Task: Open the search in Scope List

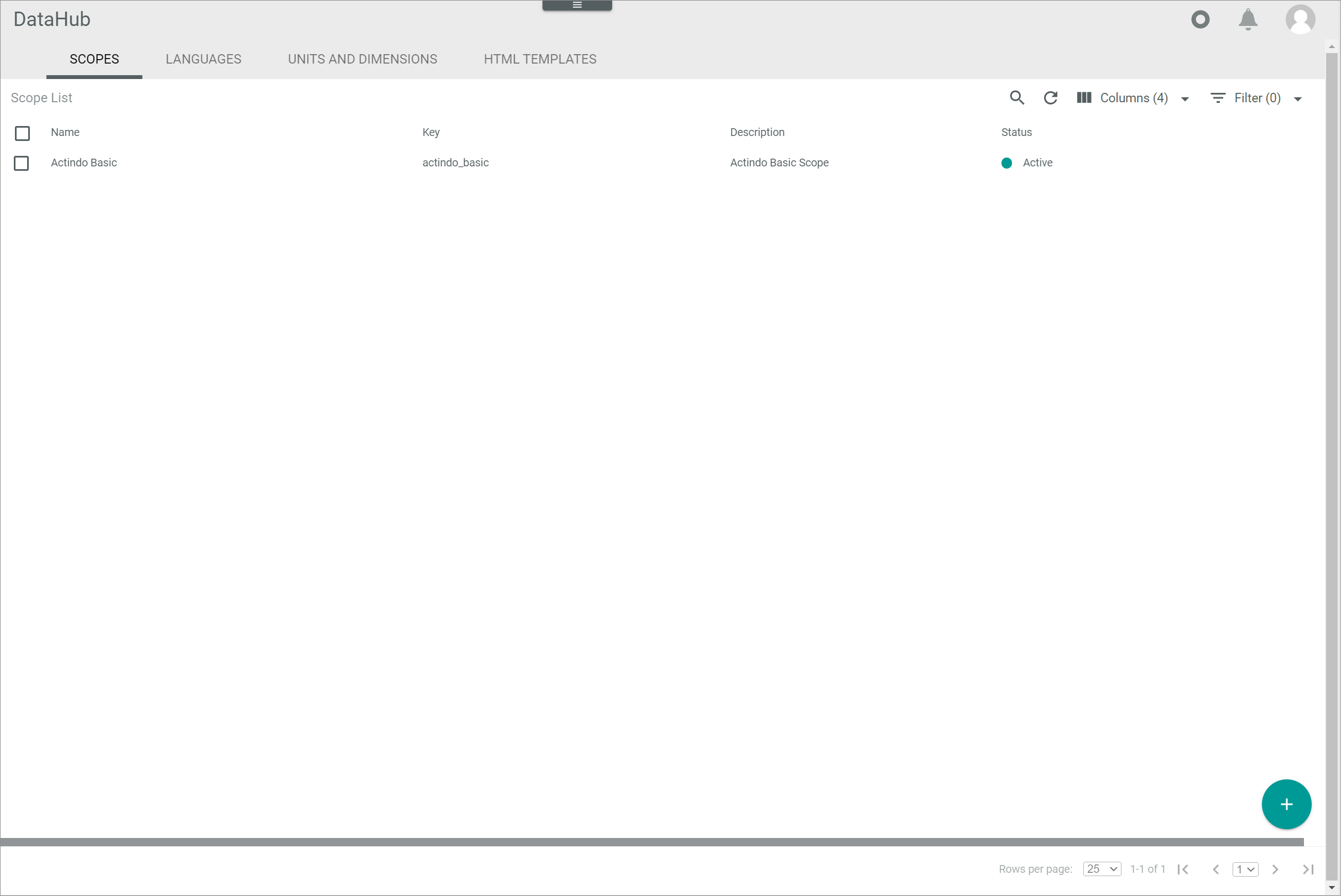Action: click(1017, 98)
